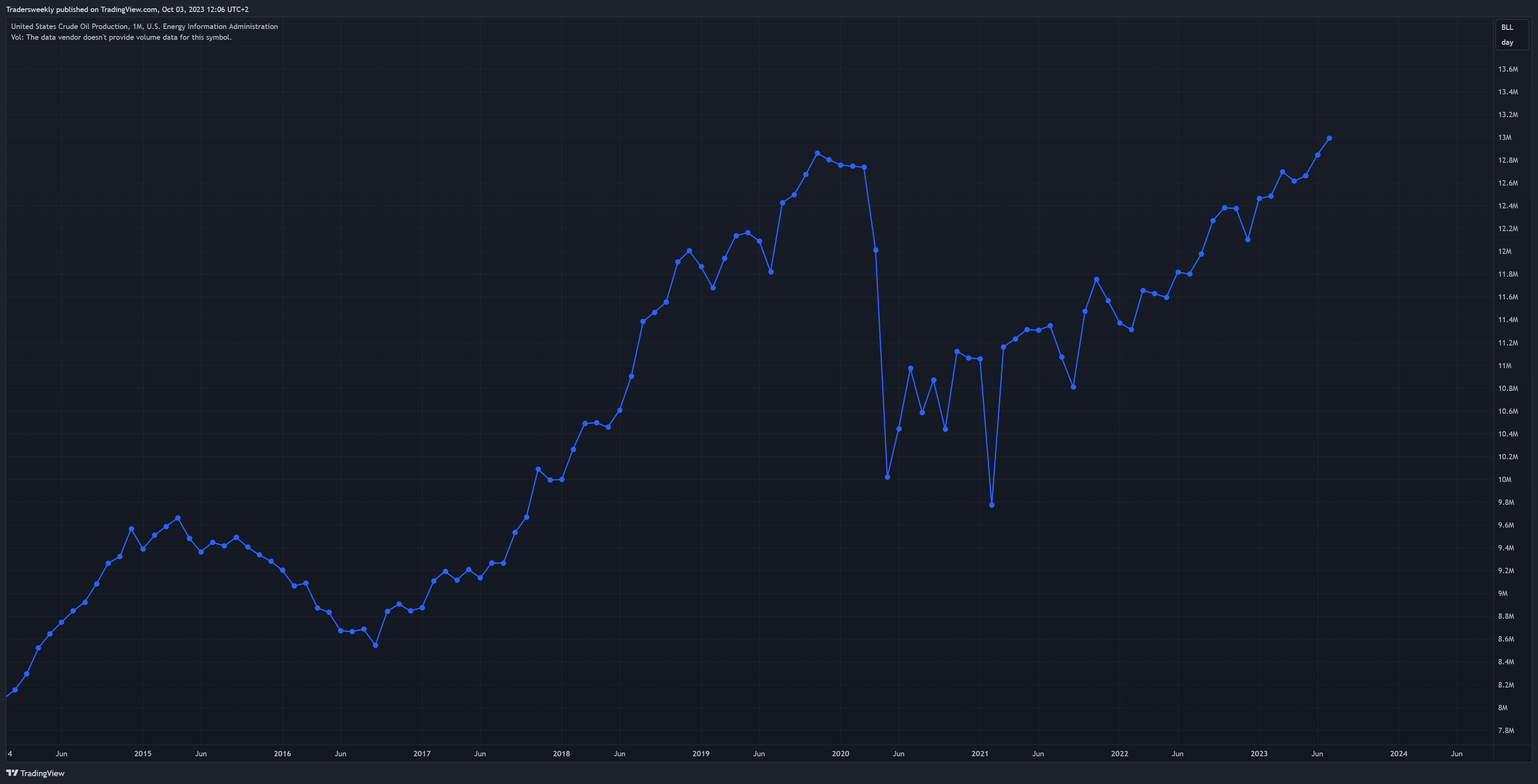Click the 2023 time axis label
The height and width of the screenshot is (784, 1538).
click(x=1259, y=753)
